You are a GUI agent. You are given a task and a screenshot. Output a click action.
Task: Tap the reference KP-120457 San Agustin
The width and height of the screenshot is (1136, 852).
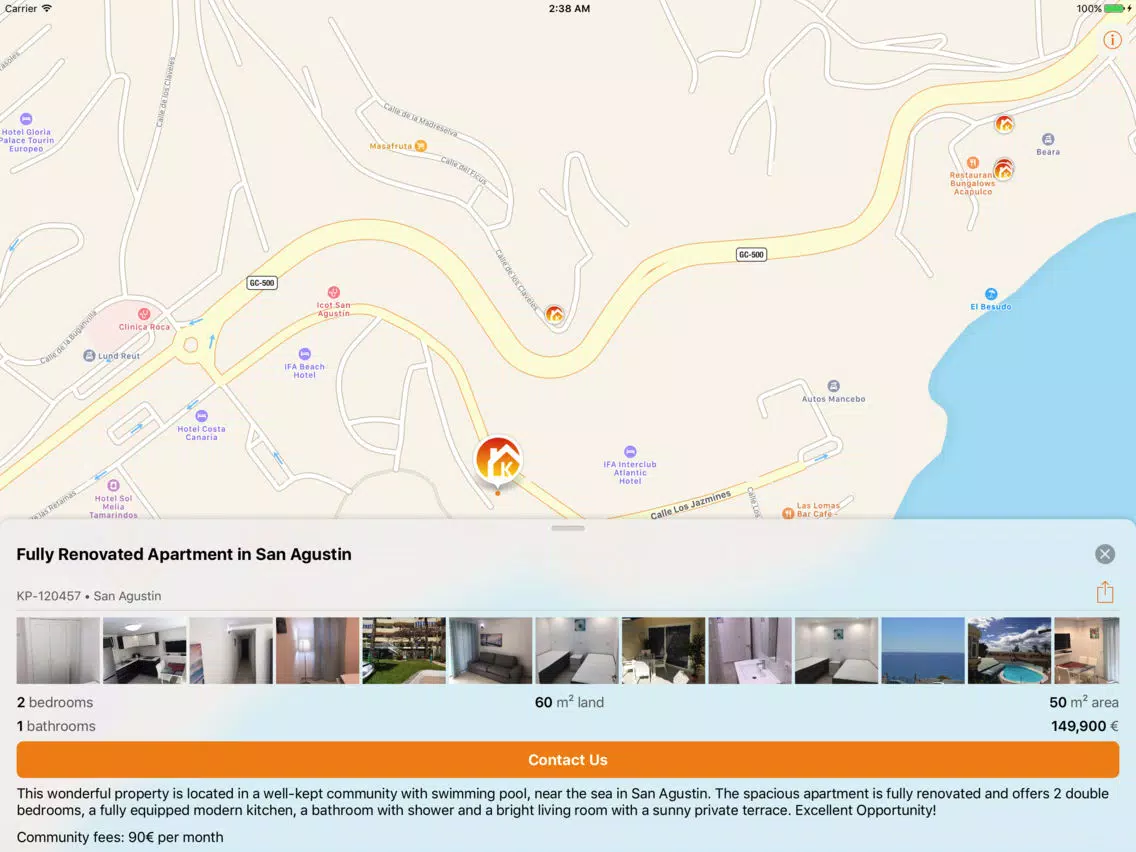click(x=89, y=596)
